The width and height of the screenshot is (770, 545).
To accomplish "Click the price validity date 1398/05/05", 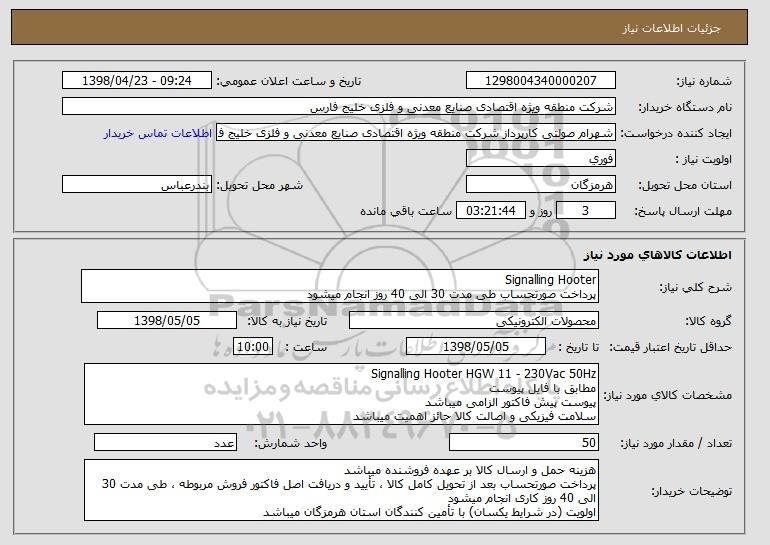I will [x=476, y=347].
